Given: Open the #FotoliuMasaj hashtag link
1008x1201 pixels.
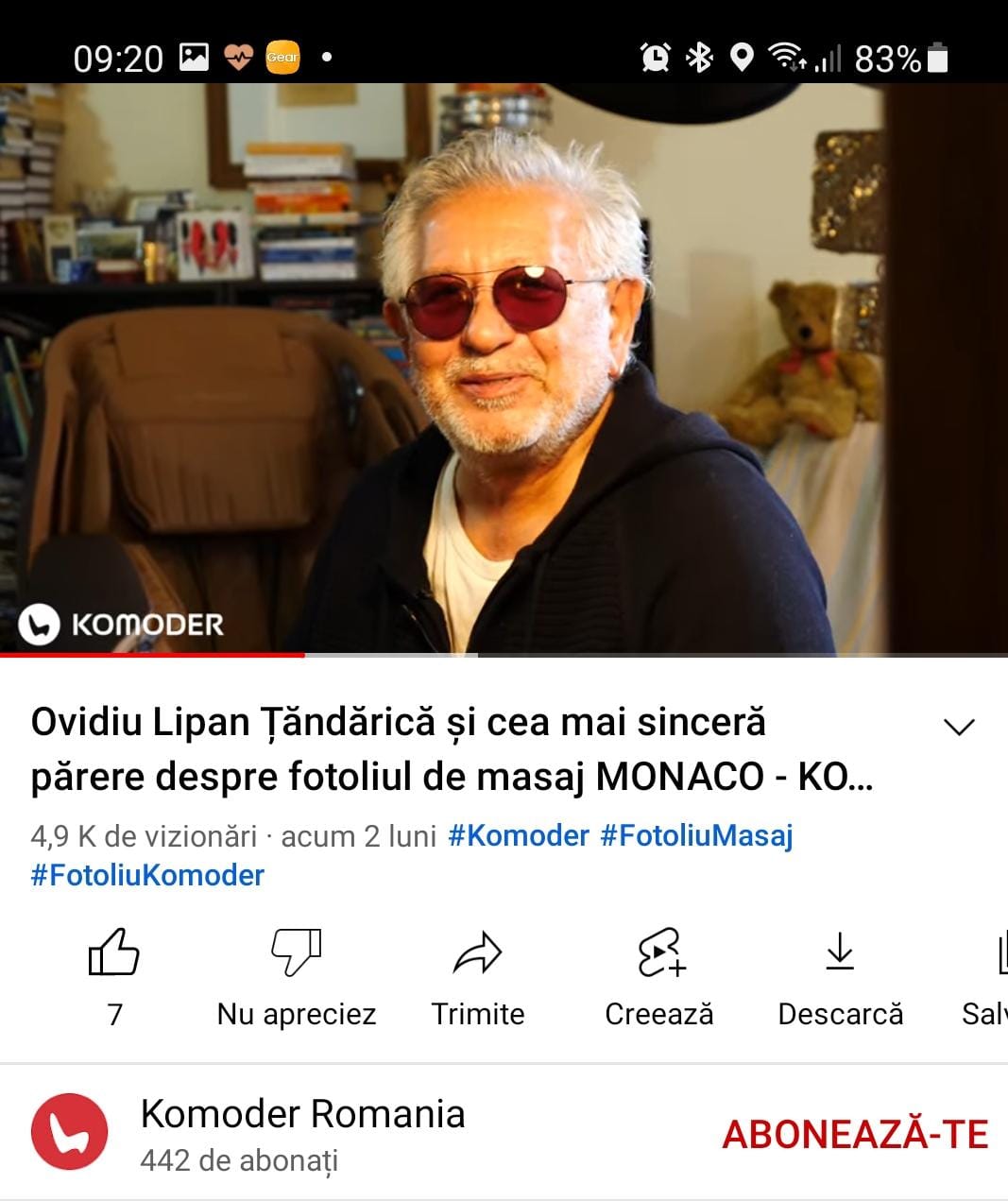Looking at the screenshot, I should point(696,835).
